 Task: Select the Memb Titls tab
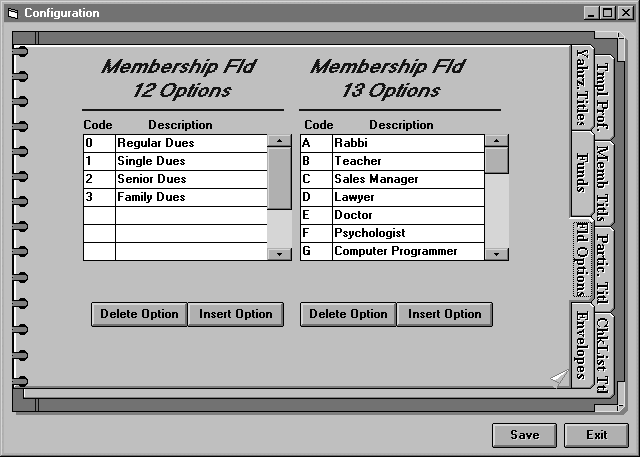(x=603, y=180)
